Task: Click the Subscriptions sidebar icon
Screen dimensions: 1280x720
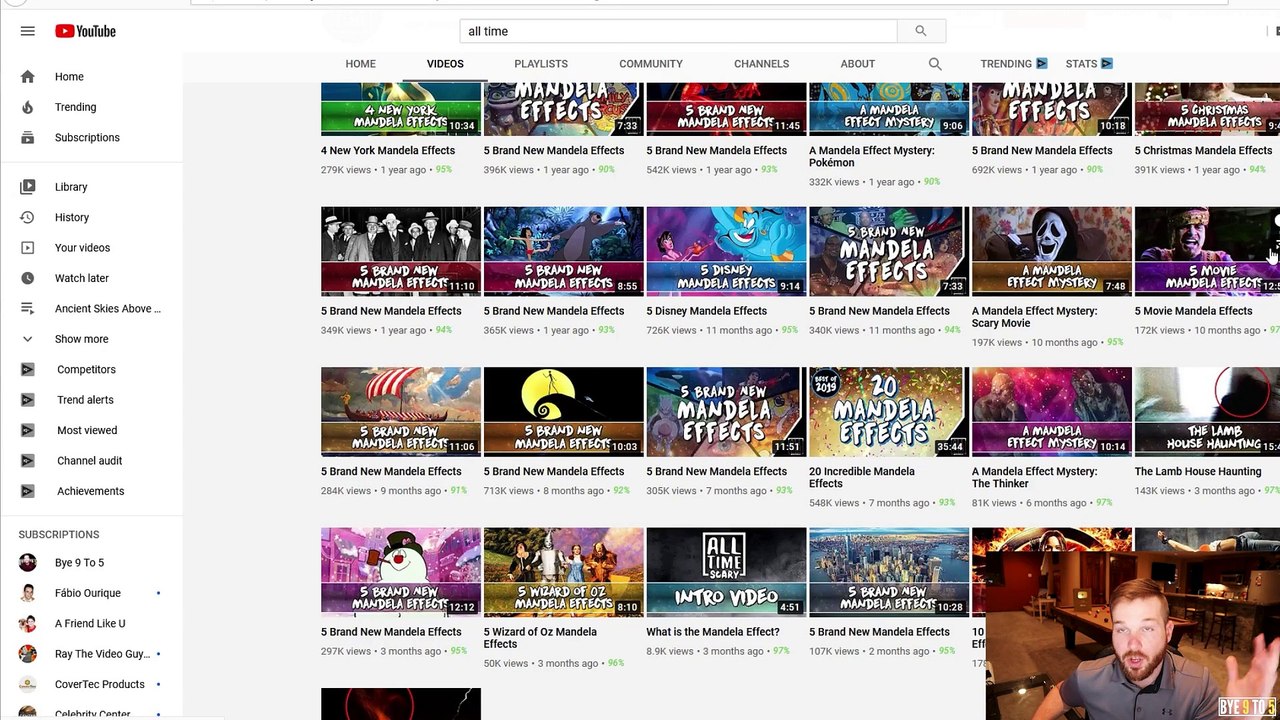Action: click(x=27, y=137)
